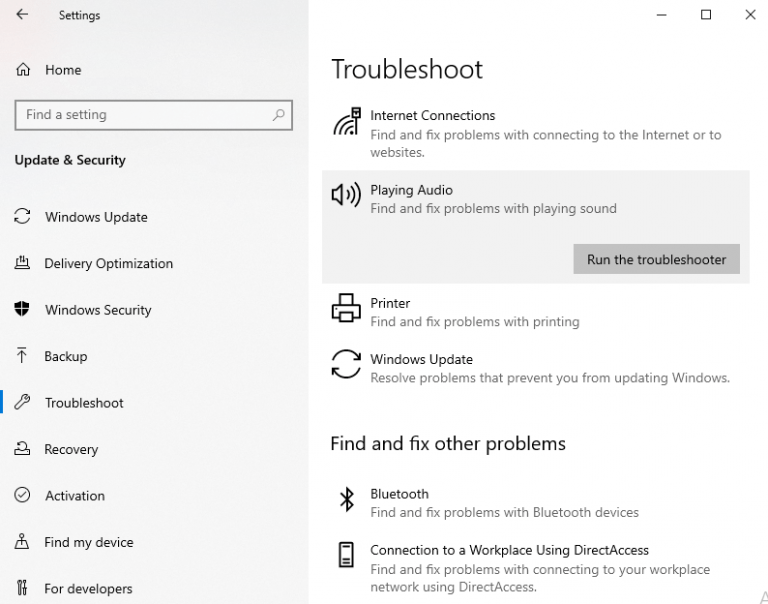Click the 'Update & Security' section heading
Image resolution: width=768 pixels, height=604 pixels.
[70, 160]
